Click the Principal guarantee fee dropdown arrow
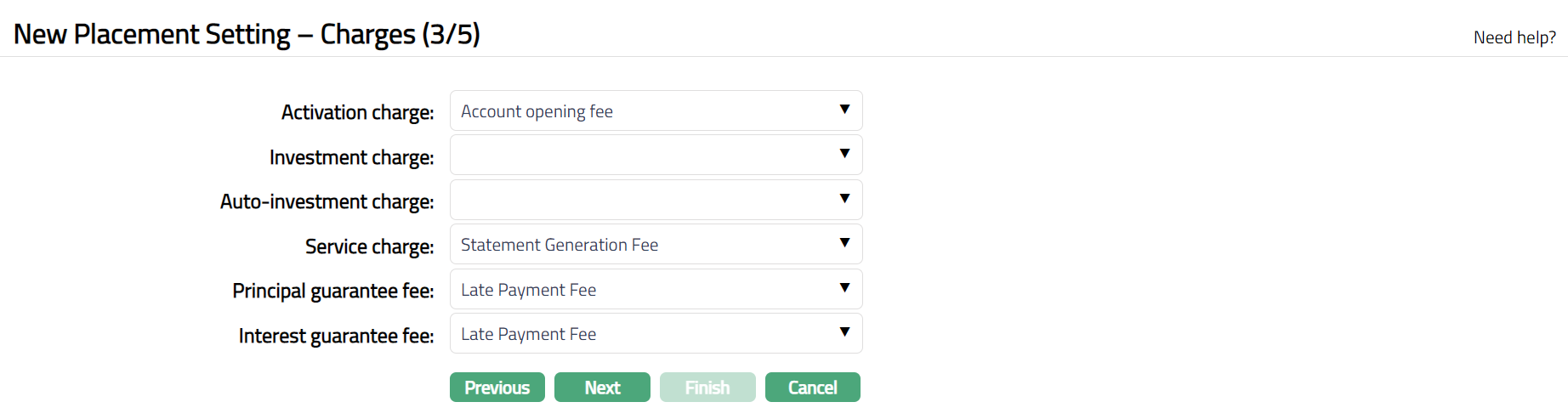Viewport: 1568px width, 419px height. pyautogui.click(x=844, y=288)
